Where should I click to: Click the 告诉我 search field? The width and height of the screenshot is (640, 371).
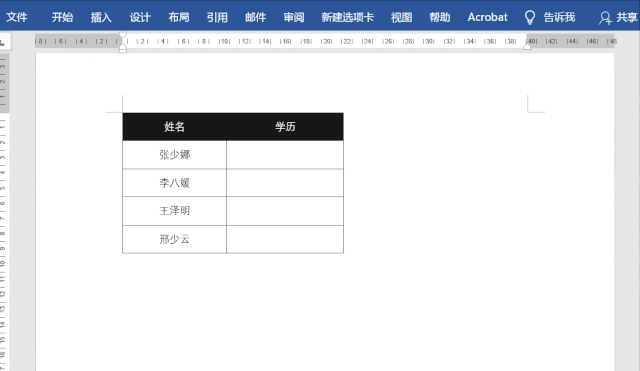[559, 17]
